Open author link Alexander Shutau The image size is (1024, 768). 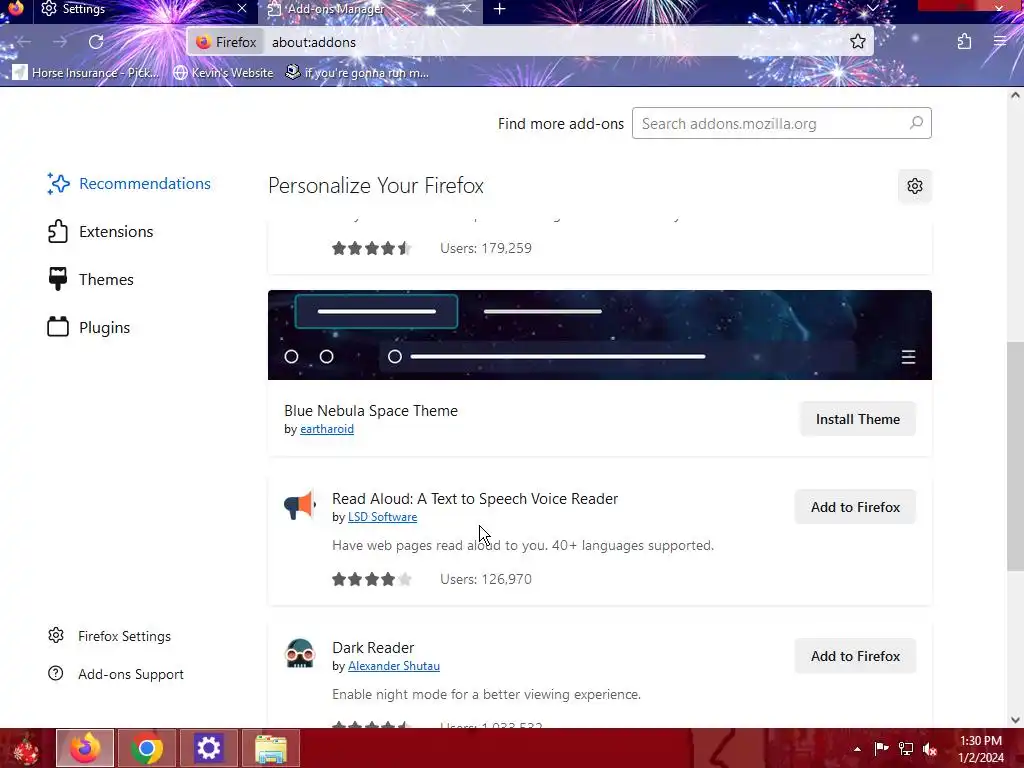(x=394, y=666)
